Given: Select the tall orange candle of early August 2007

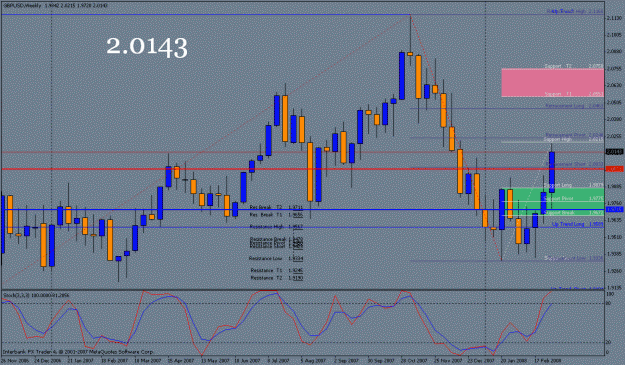Looking at the screenshot, I should coord(310,172).
